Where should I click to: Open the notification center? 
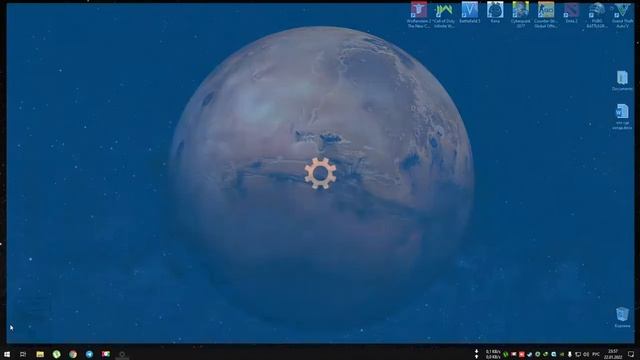(631, 354)
